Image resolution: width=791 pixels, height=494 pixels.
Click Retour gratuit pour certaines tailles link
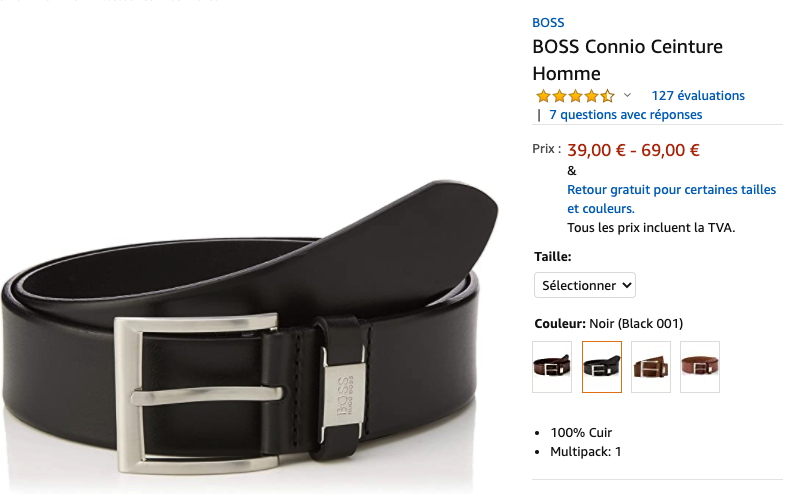point(671,199)
